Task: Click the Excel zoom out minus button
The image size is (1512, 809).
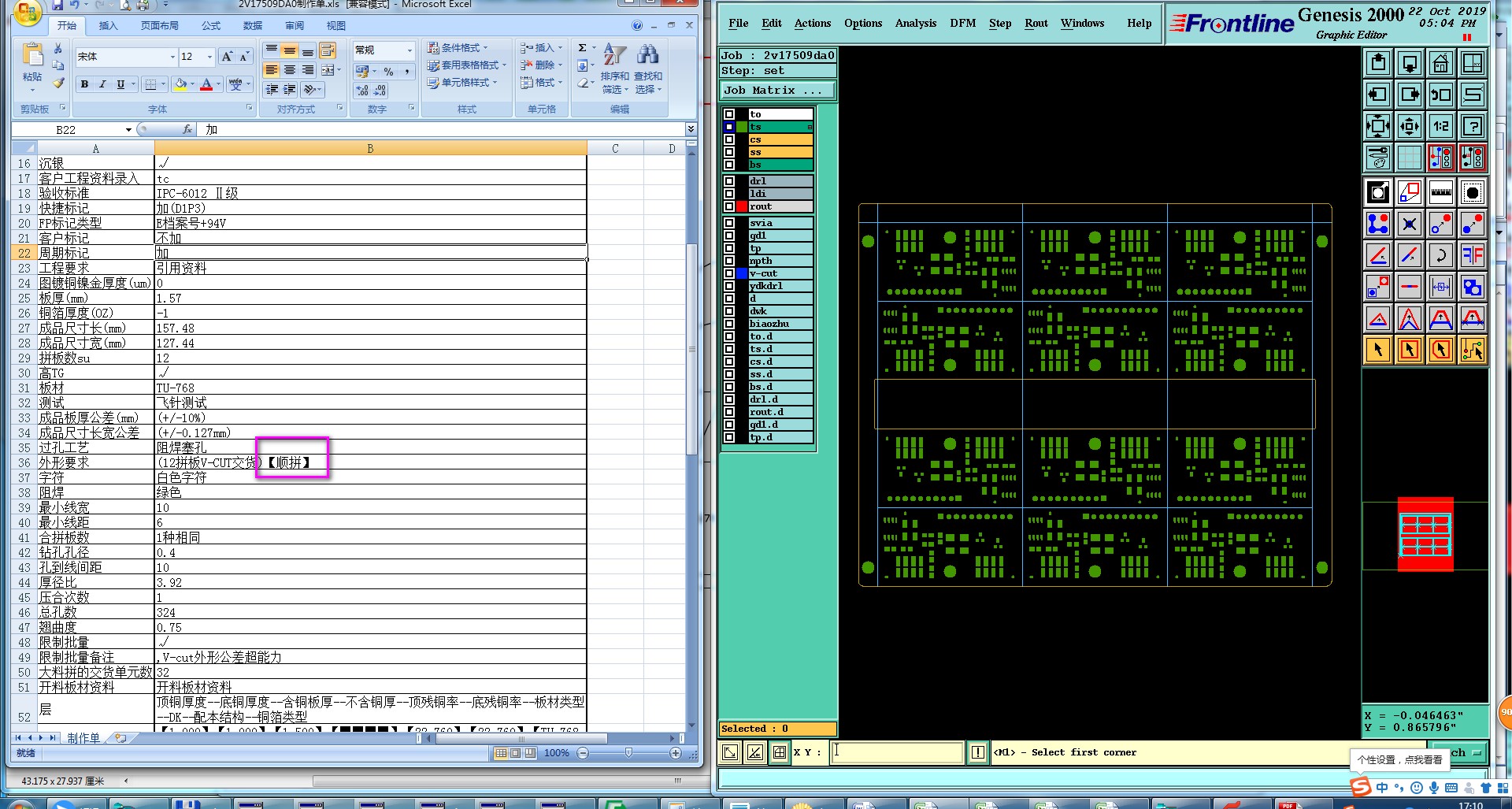Action: click(583, 753)
